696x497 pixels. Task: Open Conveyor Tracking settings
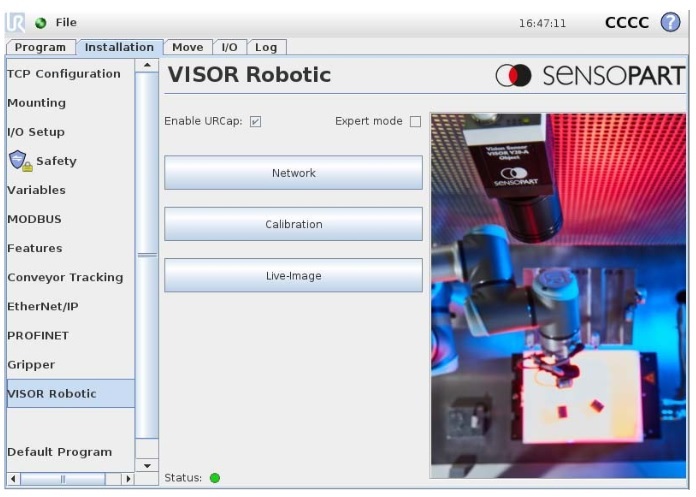pos(70,277)
